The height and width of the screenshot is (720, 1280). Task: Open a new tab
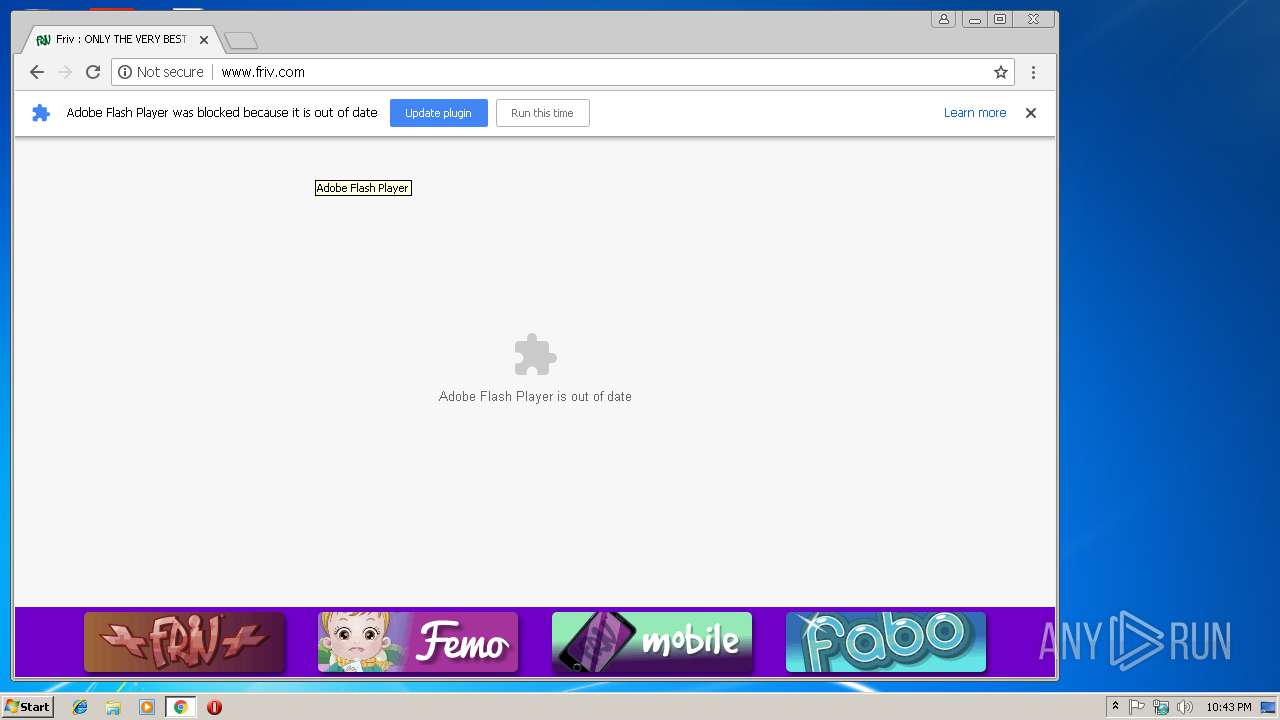241,40
